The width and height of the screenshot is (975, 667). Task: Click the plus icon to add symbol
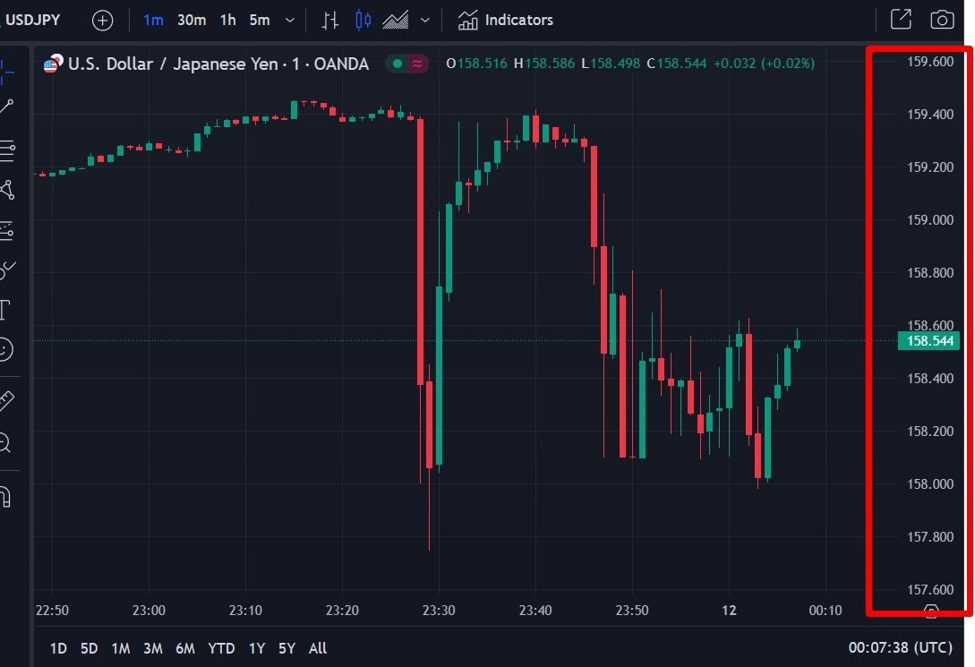[x=102, y=20]
